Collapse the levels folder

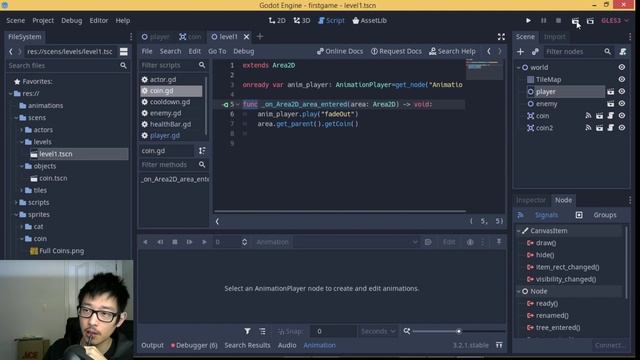(22, 142)
